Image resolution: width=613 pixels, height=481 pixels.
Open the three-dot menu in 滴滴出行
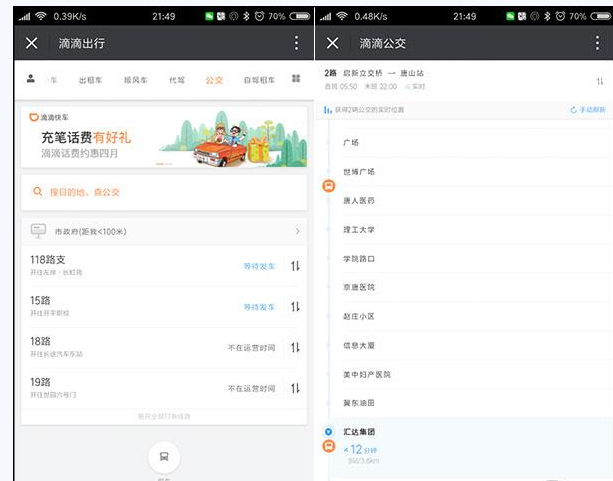[x=296, y=43]
